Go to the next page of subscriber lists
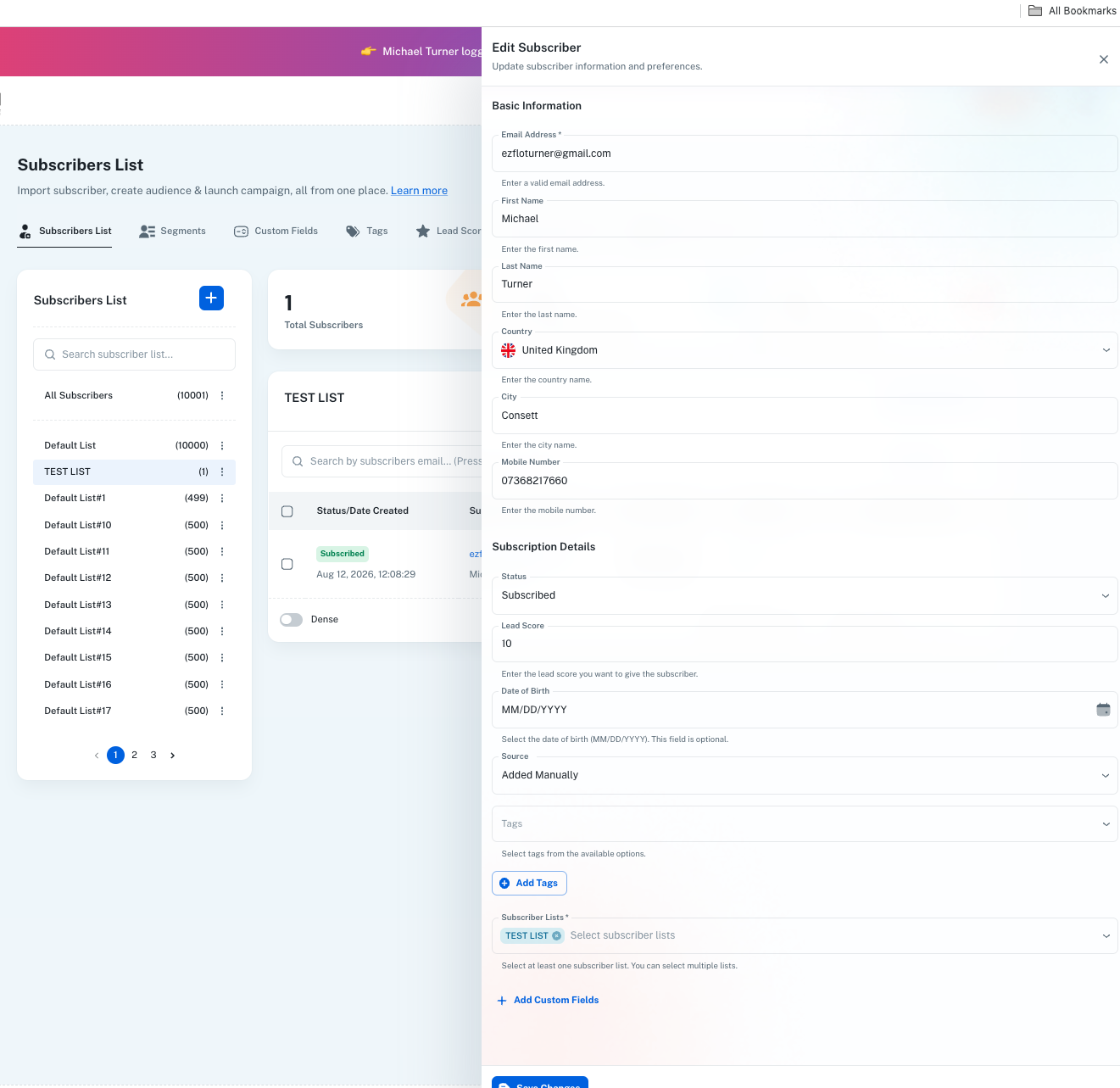1120x1088 pixels. [173, 755]
